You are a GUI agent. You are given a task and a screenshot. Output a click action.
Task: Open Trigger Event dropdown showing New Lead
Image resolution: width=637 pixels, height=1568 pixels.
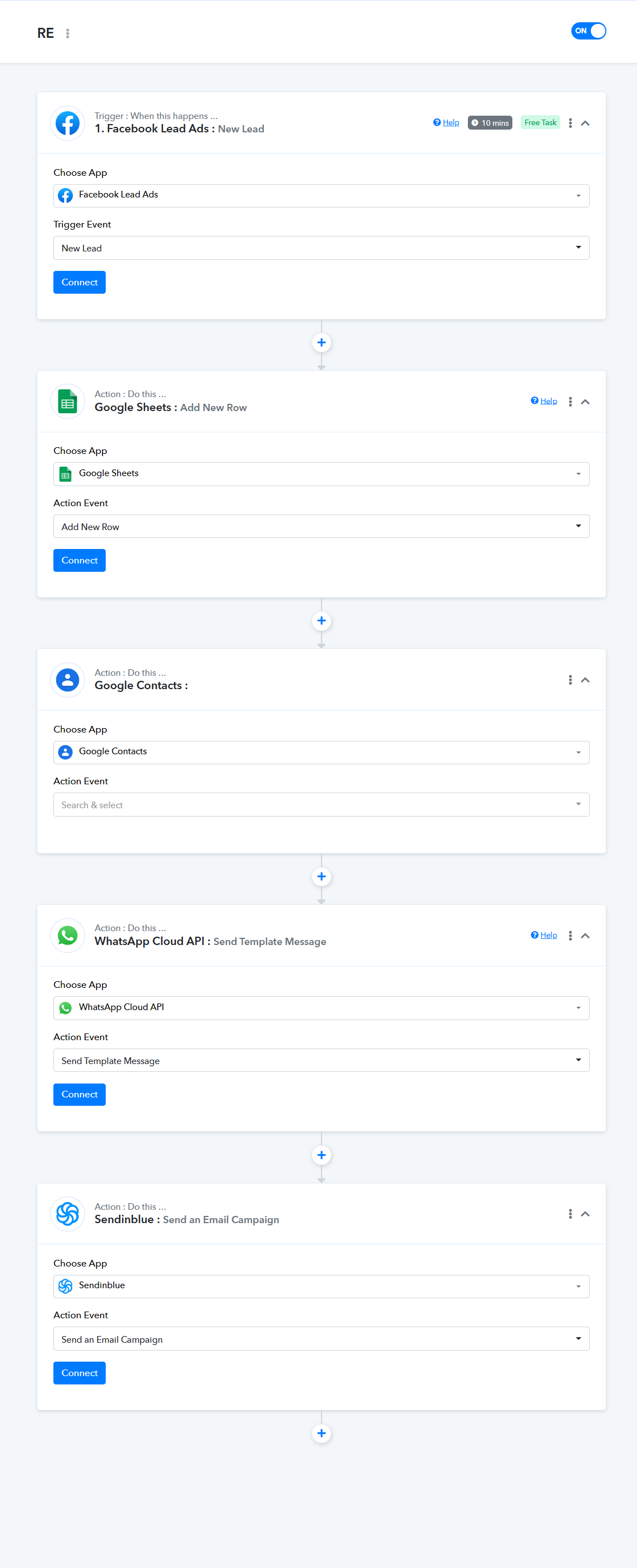point(321,248)
